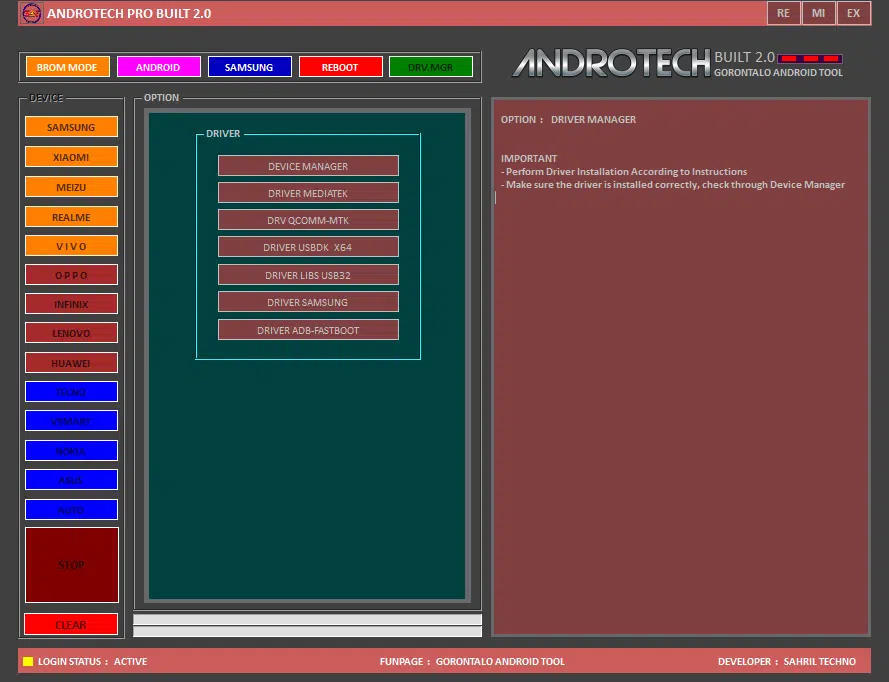Choose the XIAOMI device button
889x682 pixels.
[x=71, y=157]
